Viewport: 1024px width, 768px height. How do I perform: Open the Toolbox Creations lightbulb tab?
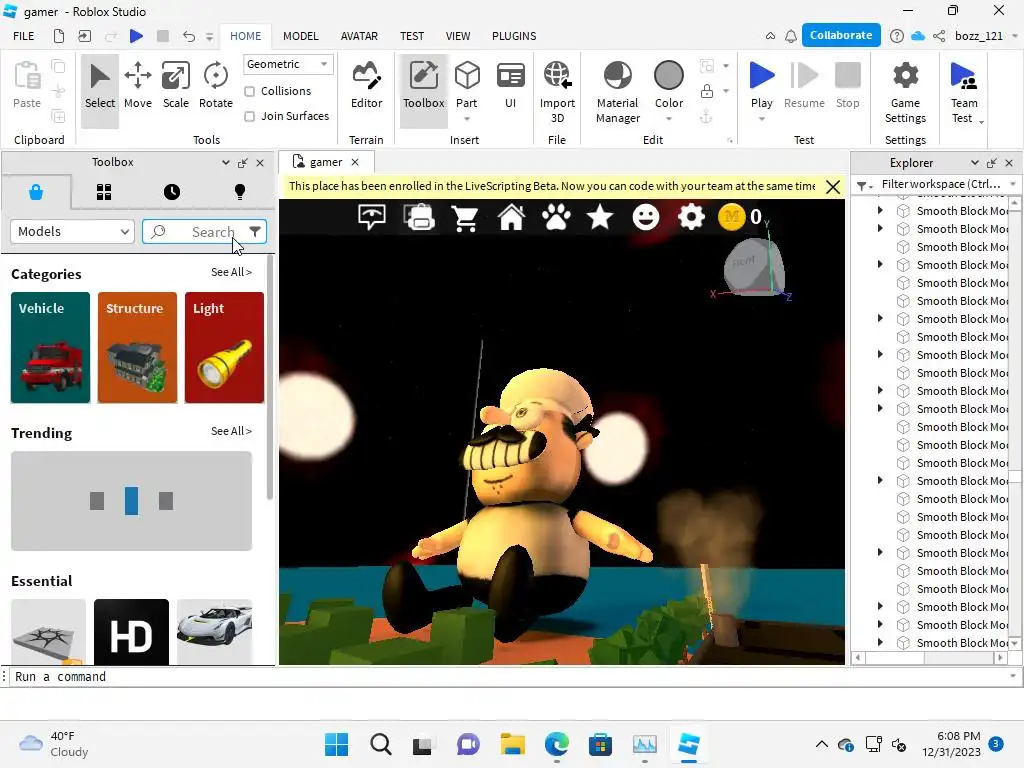(240, 192)
